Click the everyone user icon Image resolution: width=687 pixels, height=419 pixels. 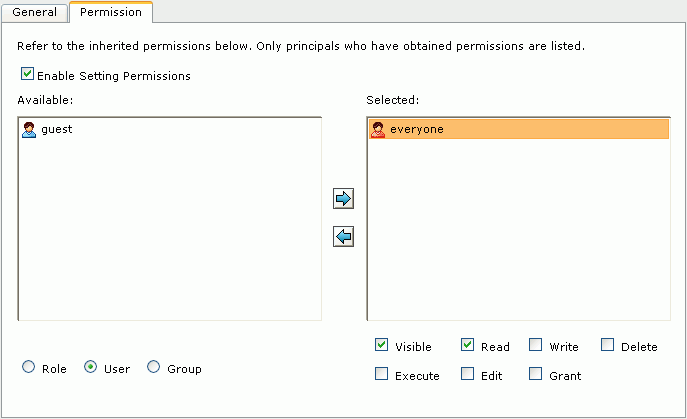(378, 130)
